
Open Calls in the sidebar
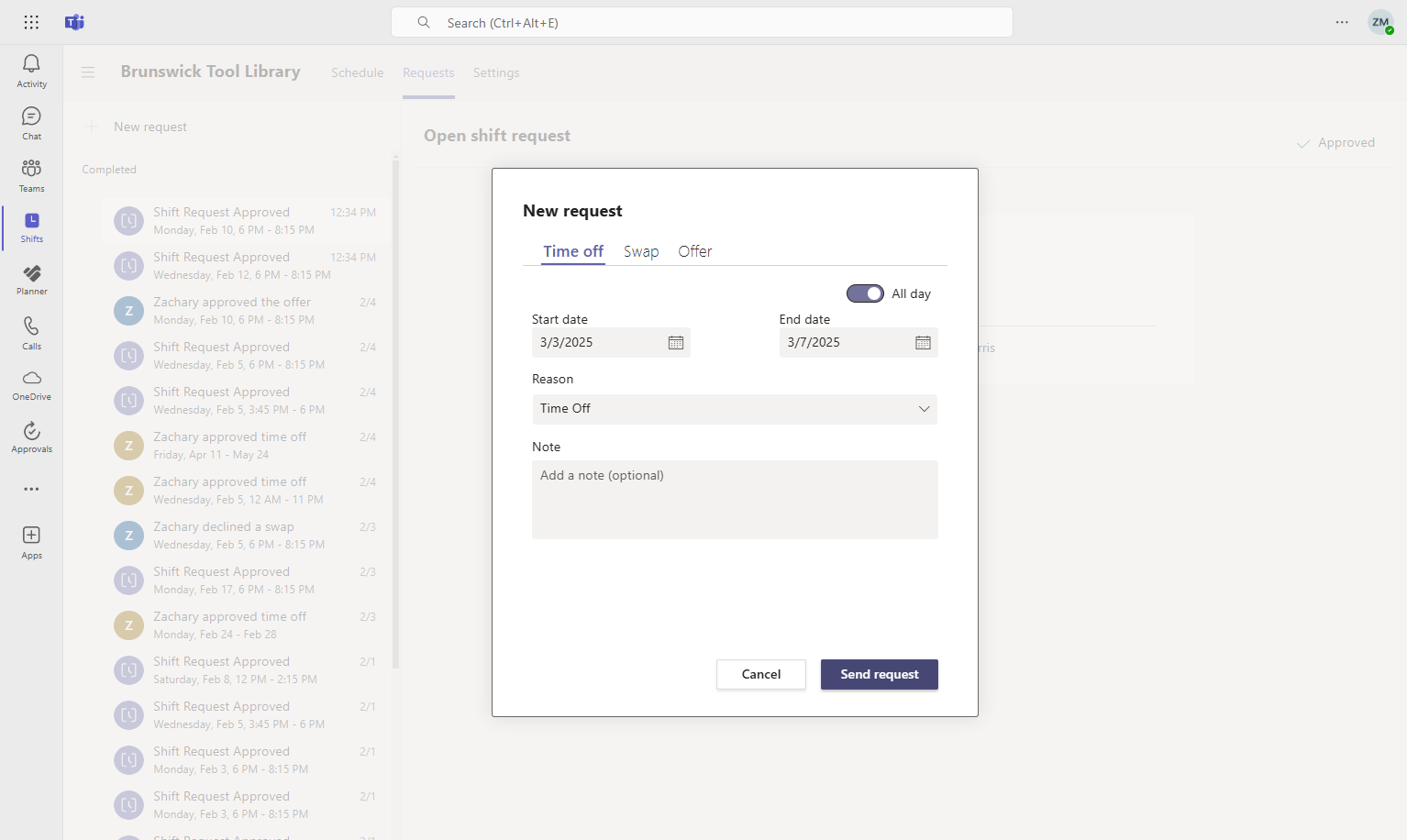click(31, 333)
